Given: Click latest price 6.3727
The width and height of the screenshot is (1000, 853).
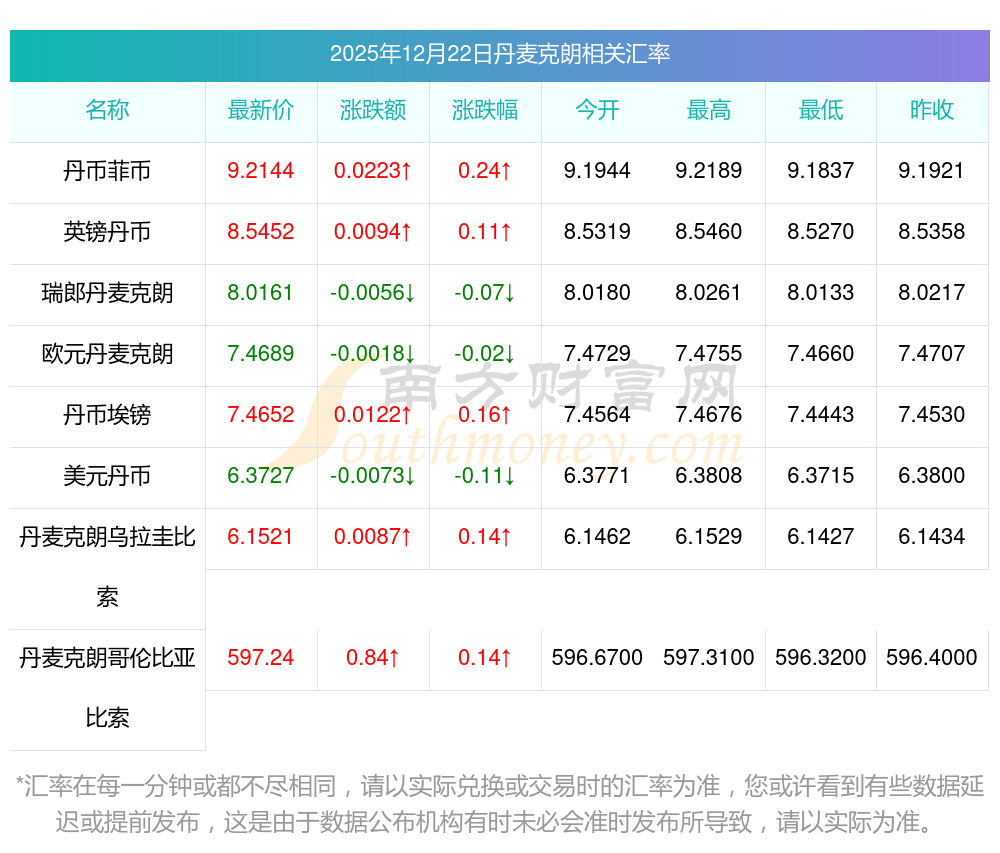Looking at the screenshot, I should click(261, 476).
